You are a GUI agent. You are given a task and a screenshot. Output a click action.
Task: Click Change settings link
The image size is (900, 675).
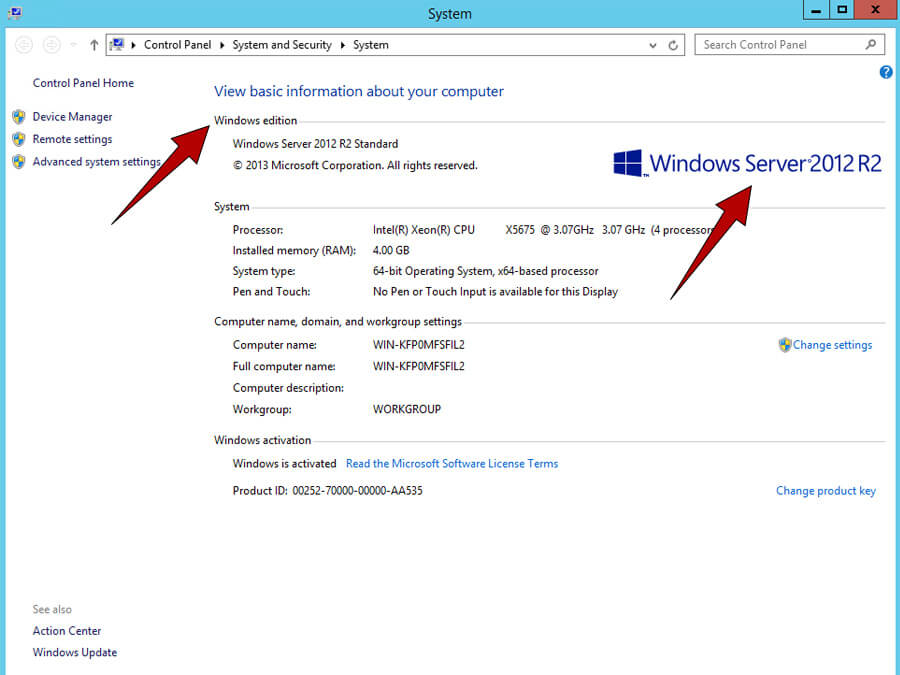point(832,345)
